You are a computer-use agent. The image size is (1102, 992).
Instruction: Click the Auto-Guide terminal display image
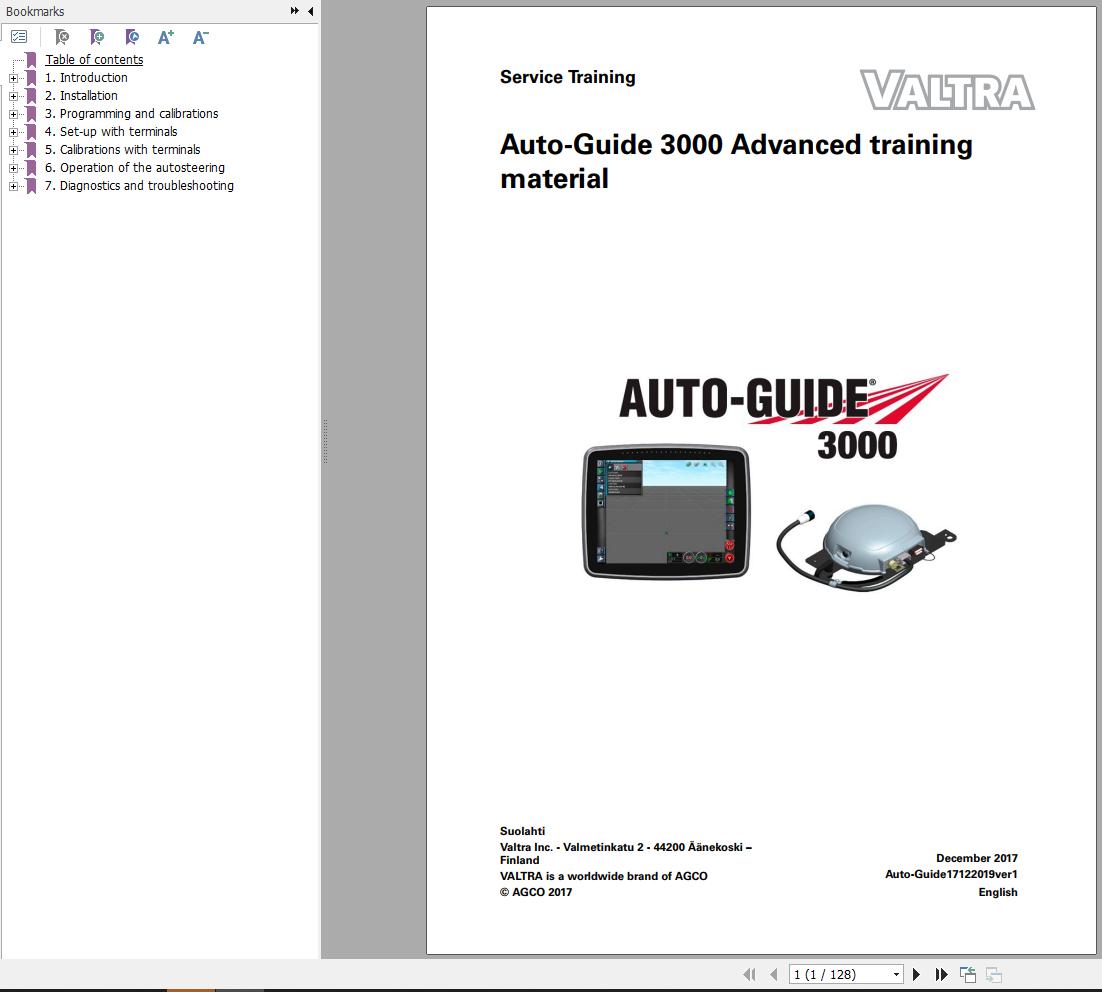click(666, 511)
